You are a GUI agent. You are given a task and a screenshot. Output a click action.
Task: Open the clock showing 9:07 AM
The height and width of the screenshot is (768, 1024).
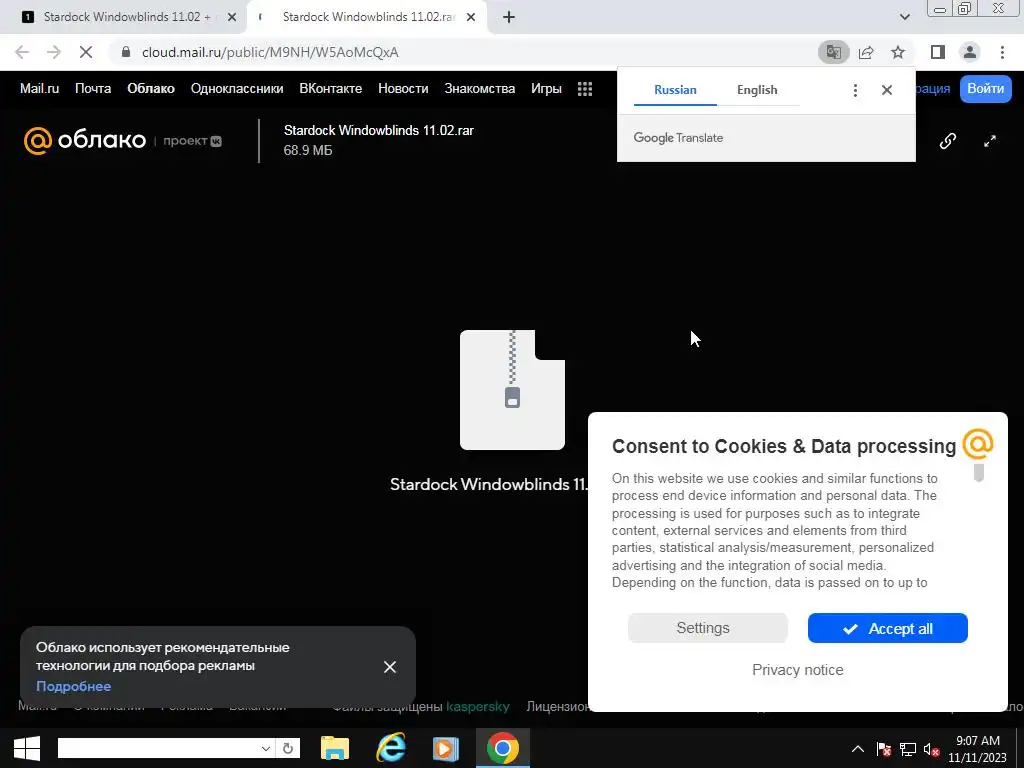(x=978, y=749)
